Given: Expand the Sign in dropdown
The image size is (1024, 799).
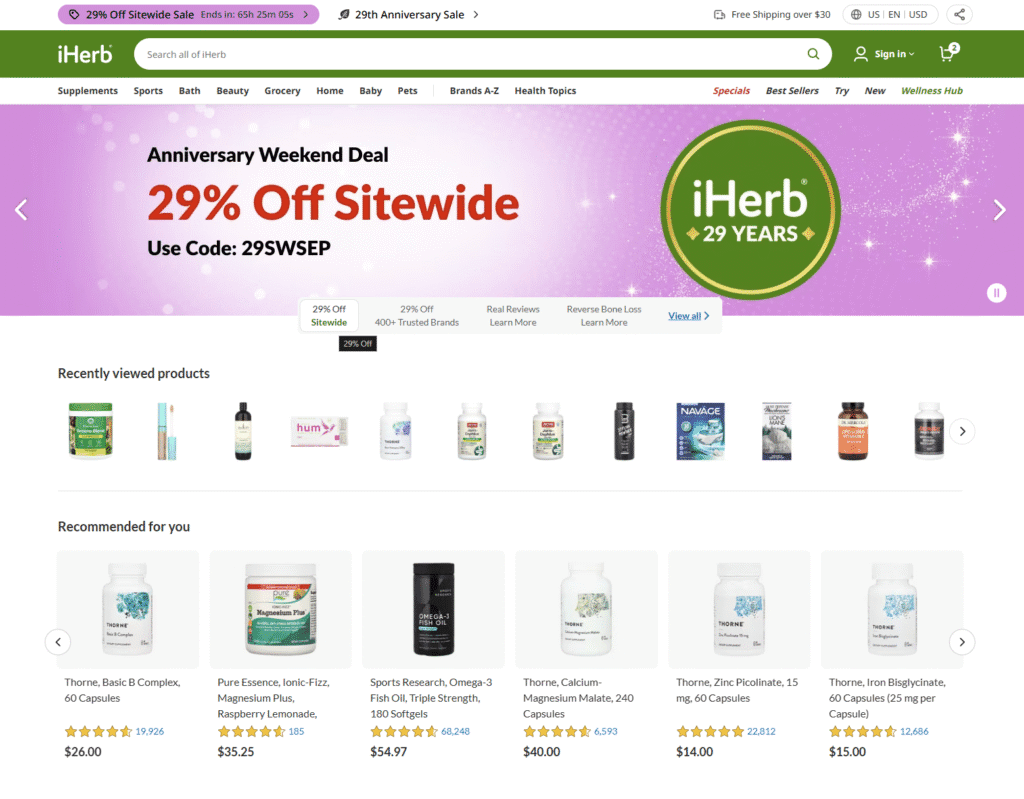Looking at the screenshot, I should (x=884, y=54).
